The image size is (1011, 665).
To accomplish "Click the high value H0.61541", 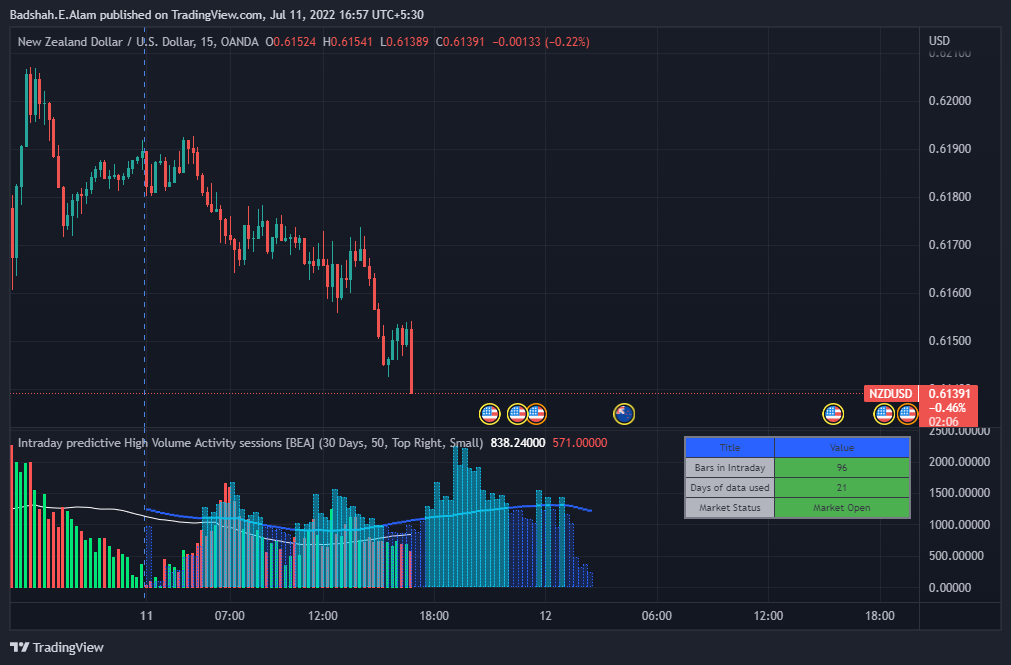I will tap(348, 42).
